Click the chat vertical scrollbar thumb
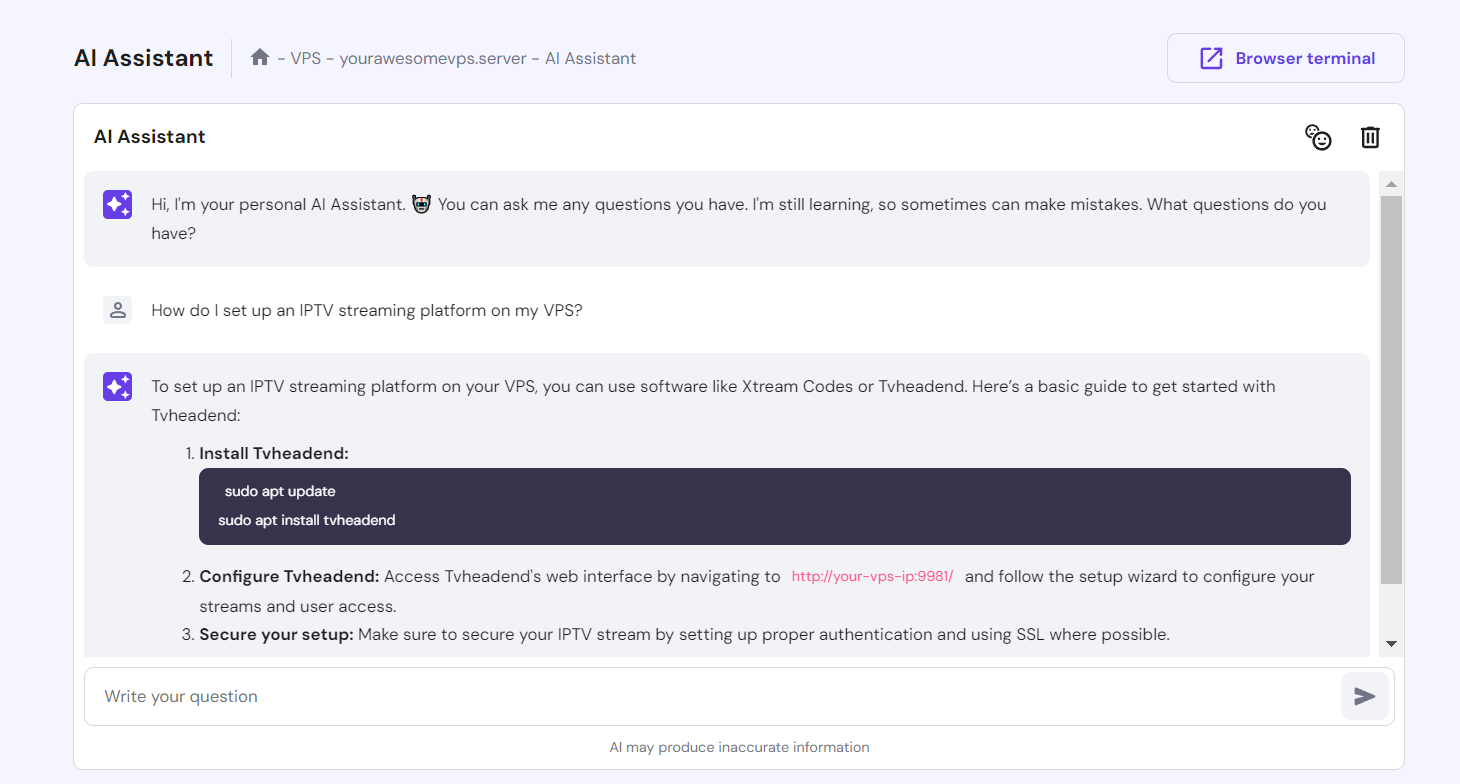1460x784 pixels. [1391, 390]
